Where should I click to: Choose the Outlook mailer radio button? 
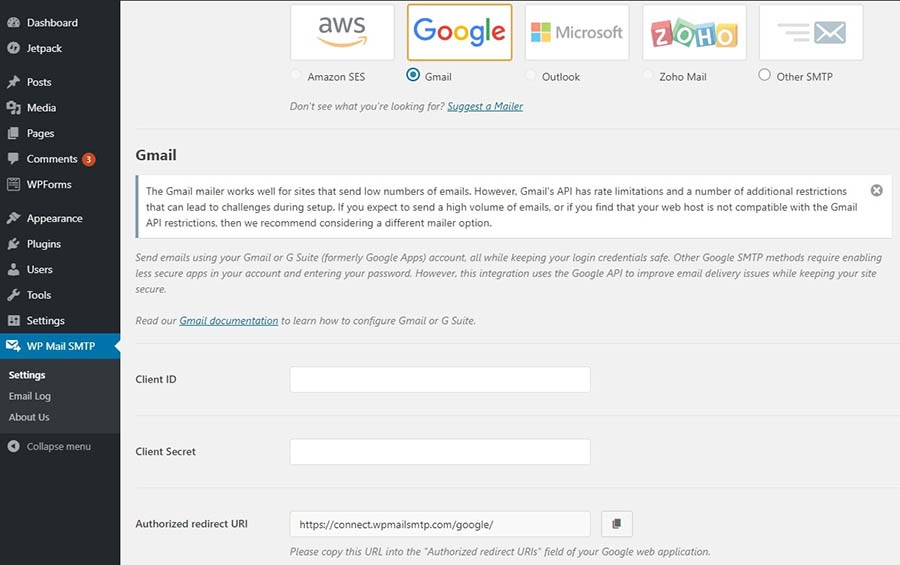pos(531,76)
